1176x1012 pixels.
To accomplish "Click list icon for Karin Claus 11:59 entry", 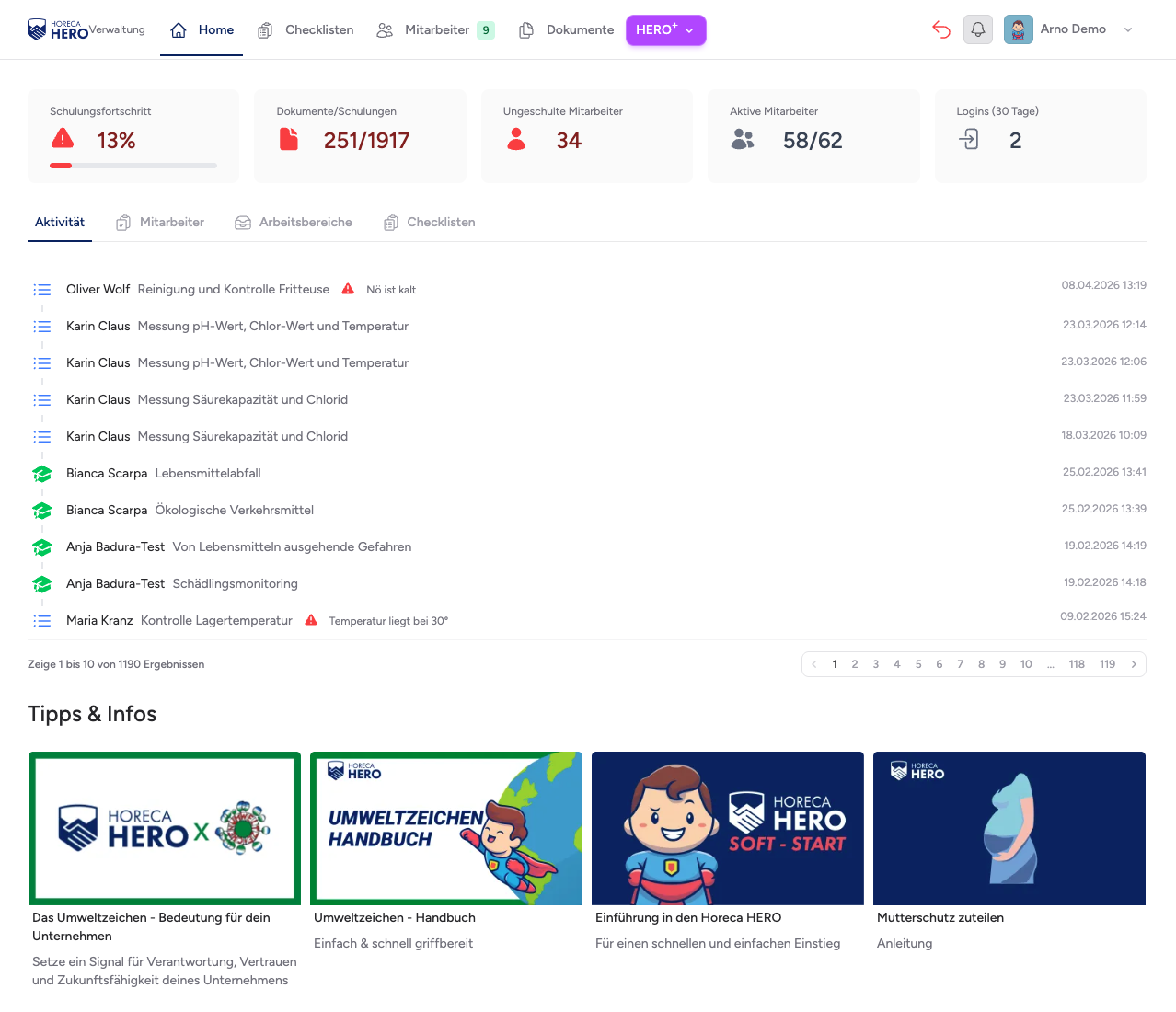I will pos(42,400).
